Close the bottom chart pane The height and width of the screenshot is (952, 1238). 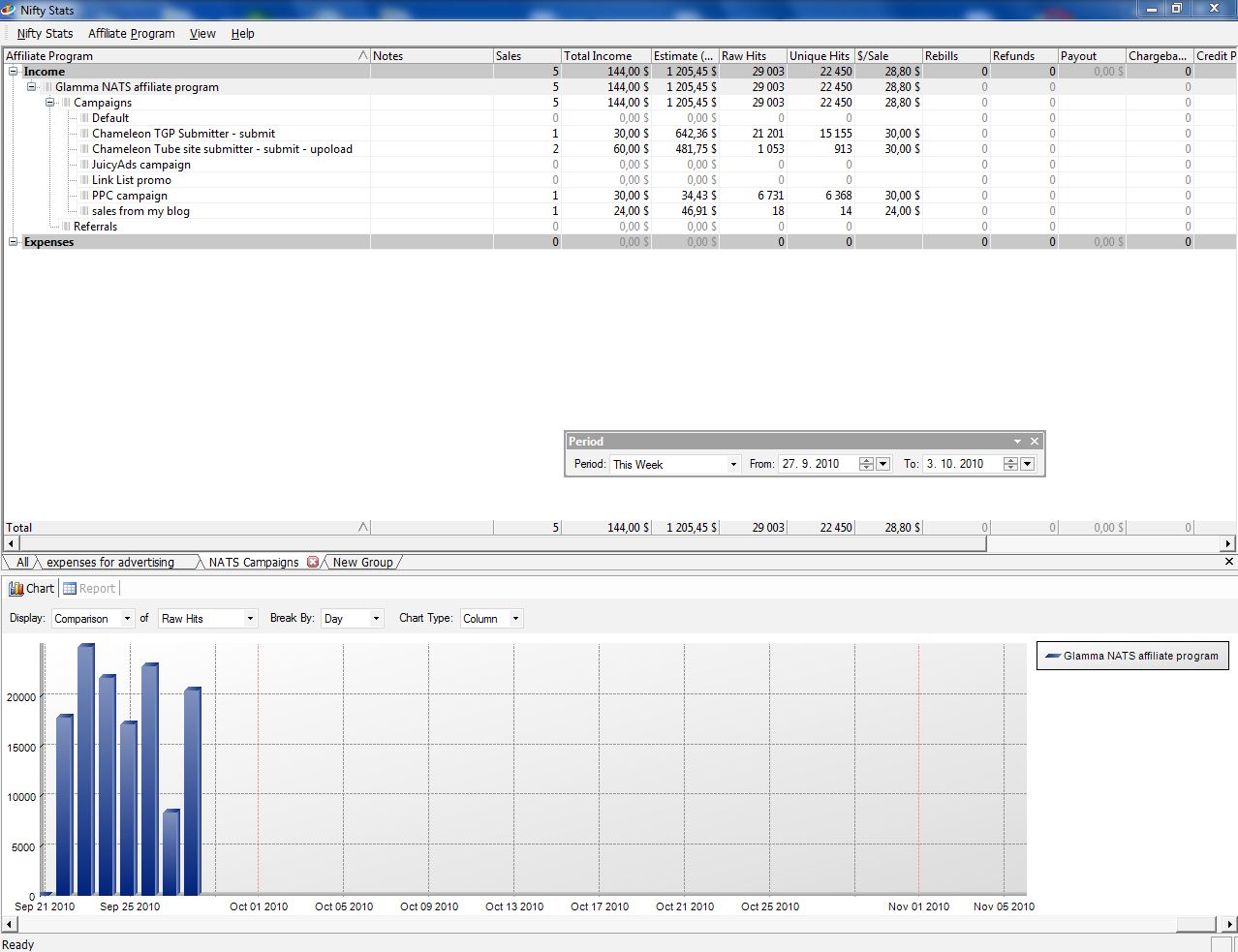point(1229,562)
